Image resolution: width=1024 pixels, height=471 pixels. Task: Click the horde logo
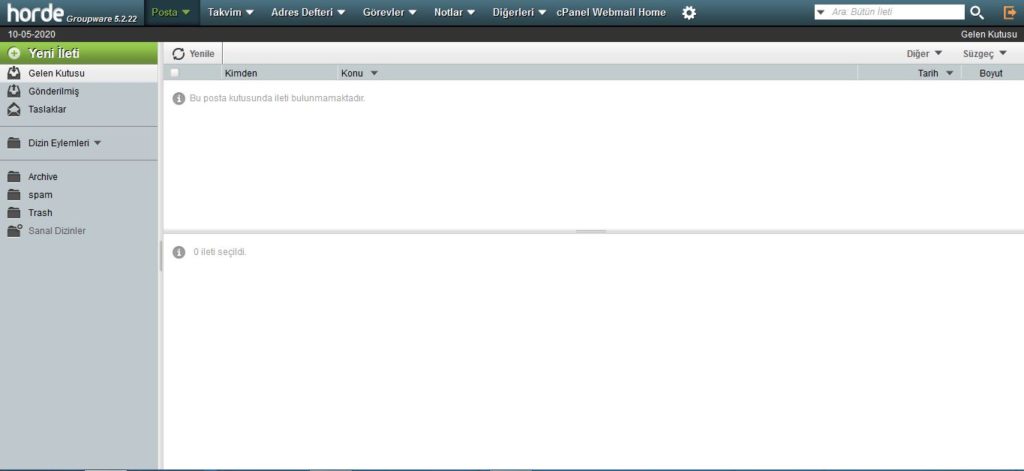pyautogui.click(x=35, y=12)
